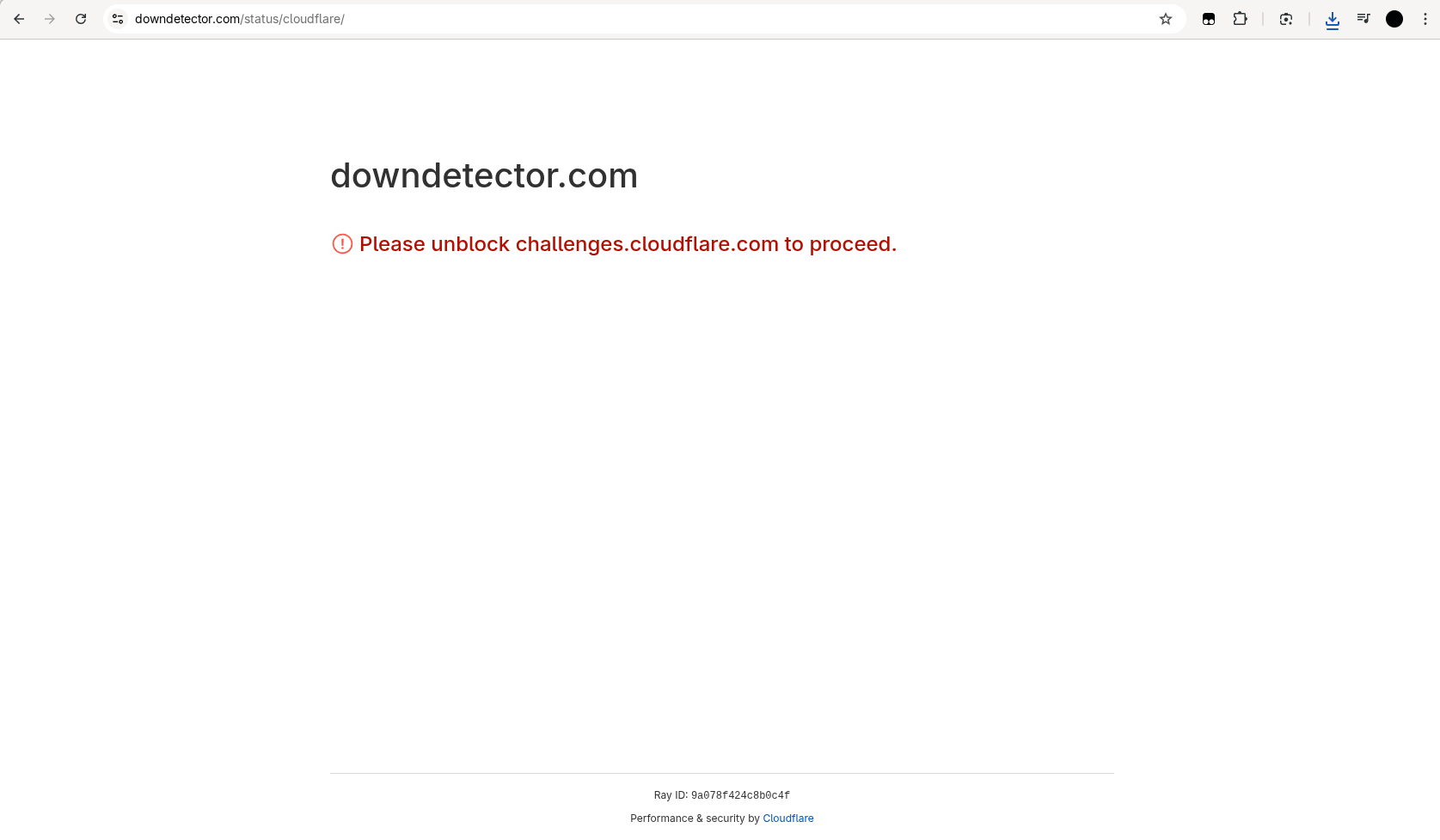Follow the Cloudflare link in footer
The width and height of the screenshot is (1440, 840).
tap(788, 819)
